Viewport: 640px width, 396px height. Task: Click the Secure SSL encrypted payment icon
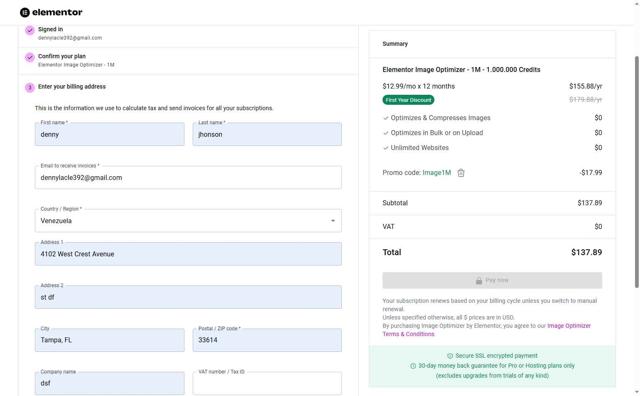450,356
